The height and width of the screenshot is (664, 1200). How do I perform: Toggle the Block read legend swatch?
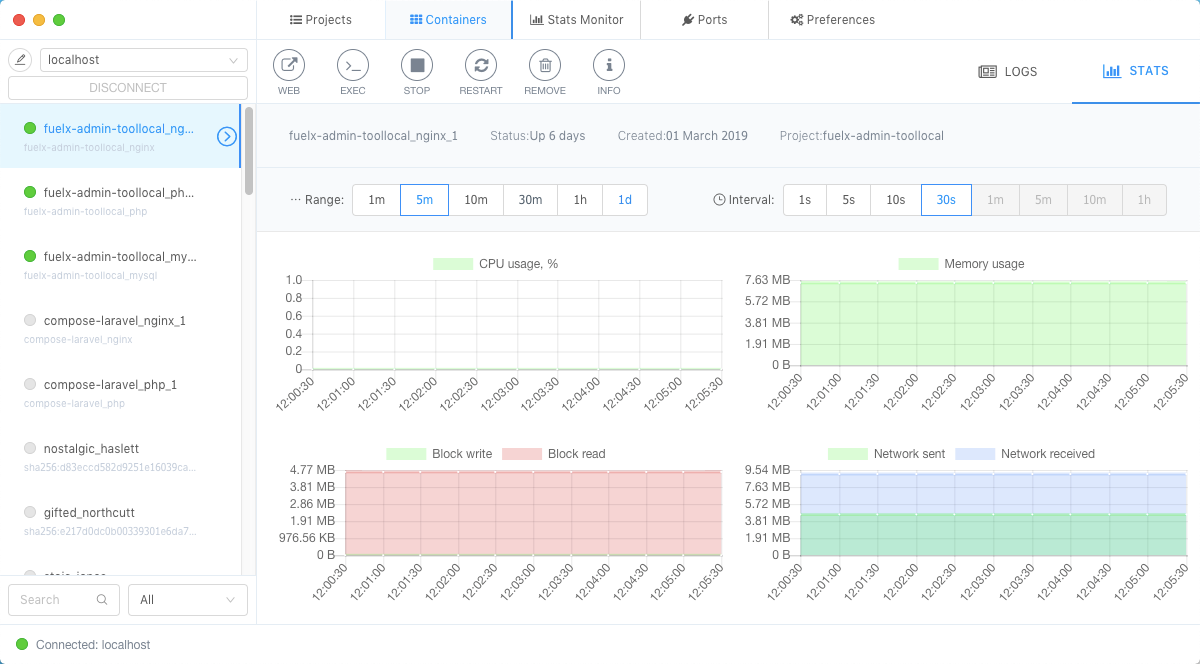coord(520,454)
